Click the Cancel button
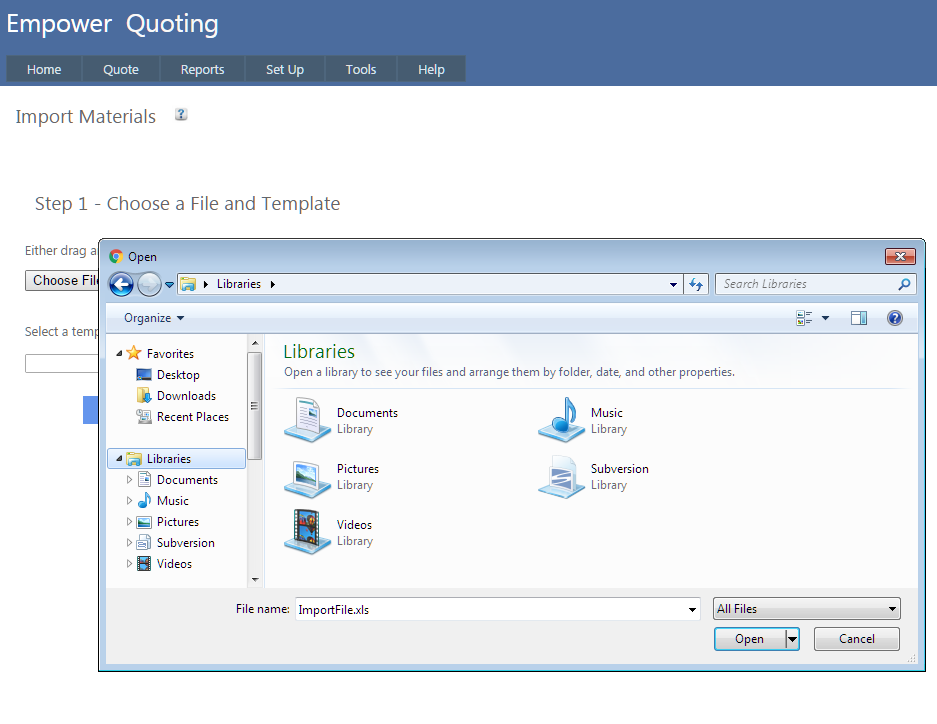Image resolution: width=937 pixels, height=724 pixels. coord(856,639)
